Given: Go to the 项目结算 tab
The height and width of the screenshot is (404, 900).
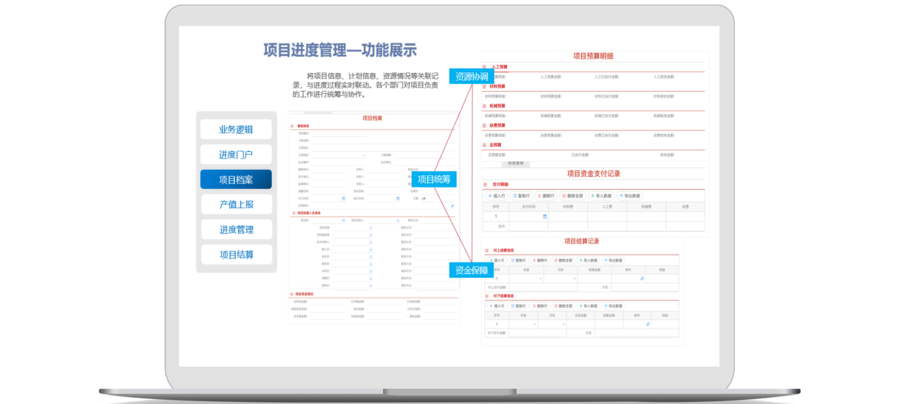Looking at the screenshot, I should point(234,254).
